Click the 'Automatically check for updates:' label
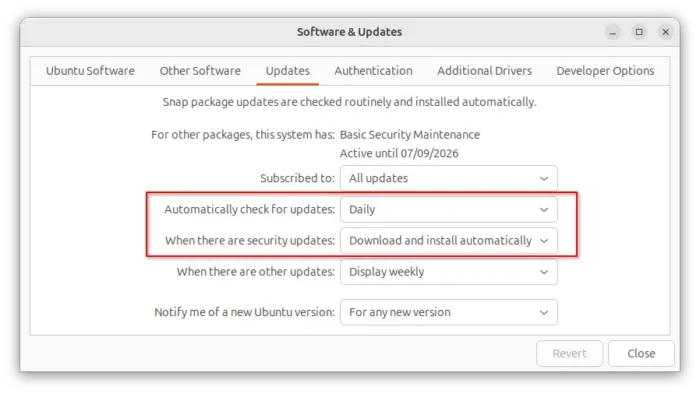 pyautogui.click(x=250, y=210)
